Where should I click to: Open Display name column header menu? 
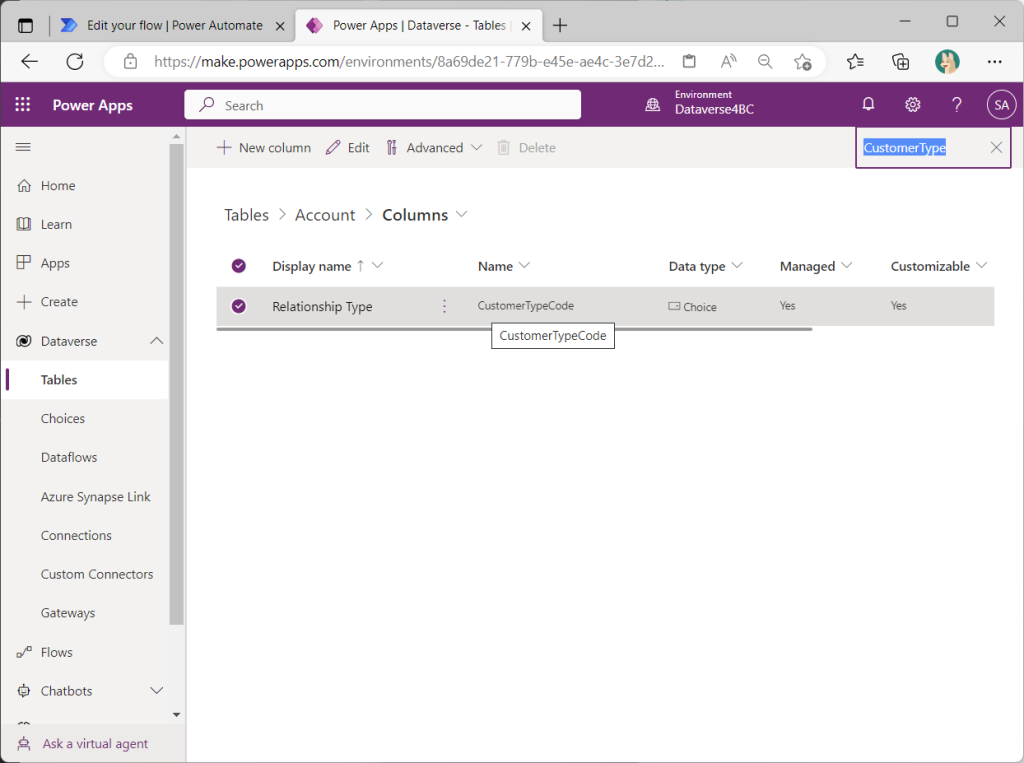377,265
